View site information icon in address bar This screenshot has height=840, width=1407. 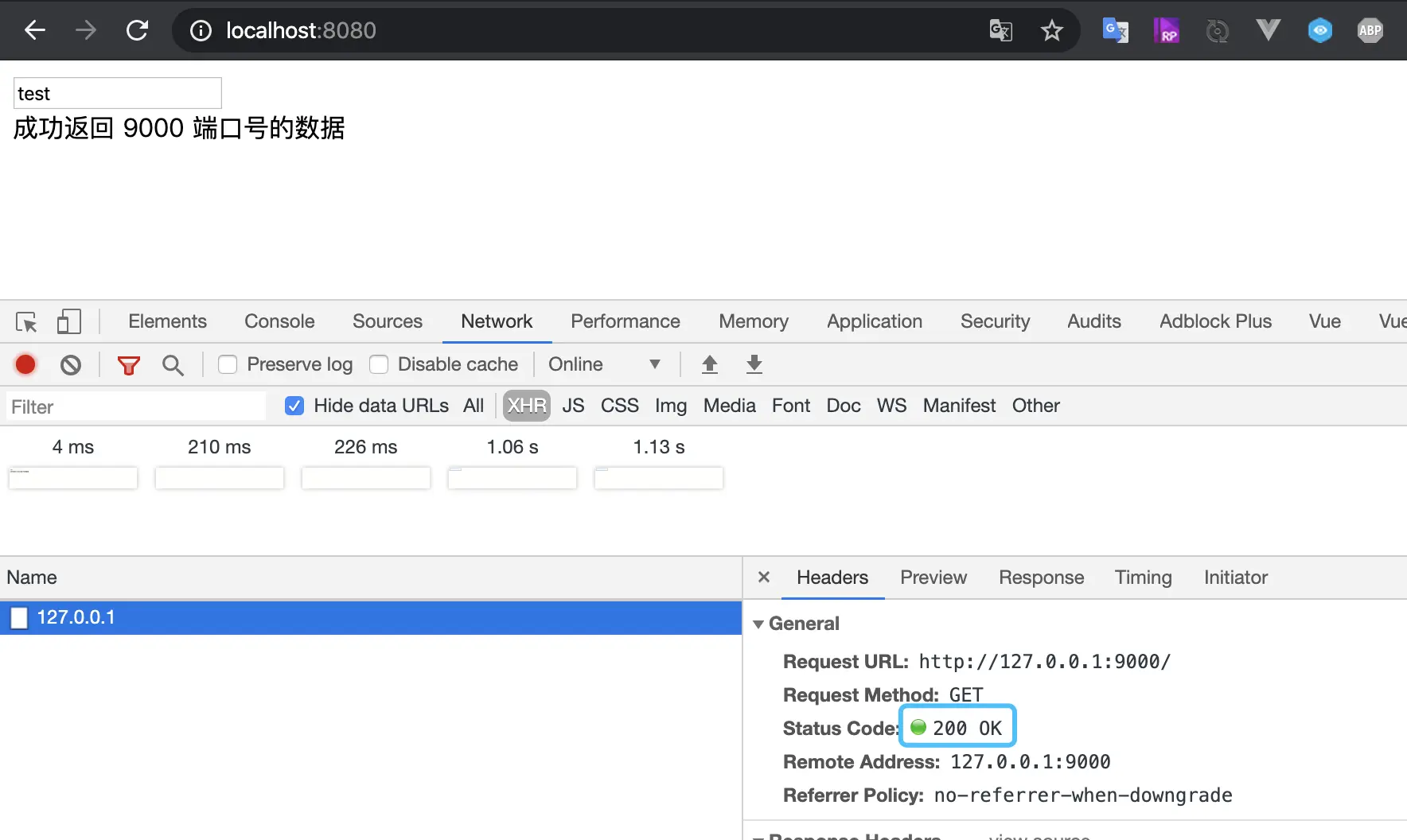click(201, 30)
